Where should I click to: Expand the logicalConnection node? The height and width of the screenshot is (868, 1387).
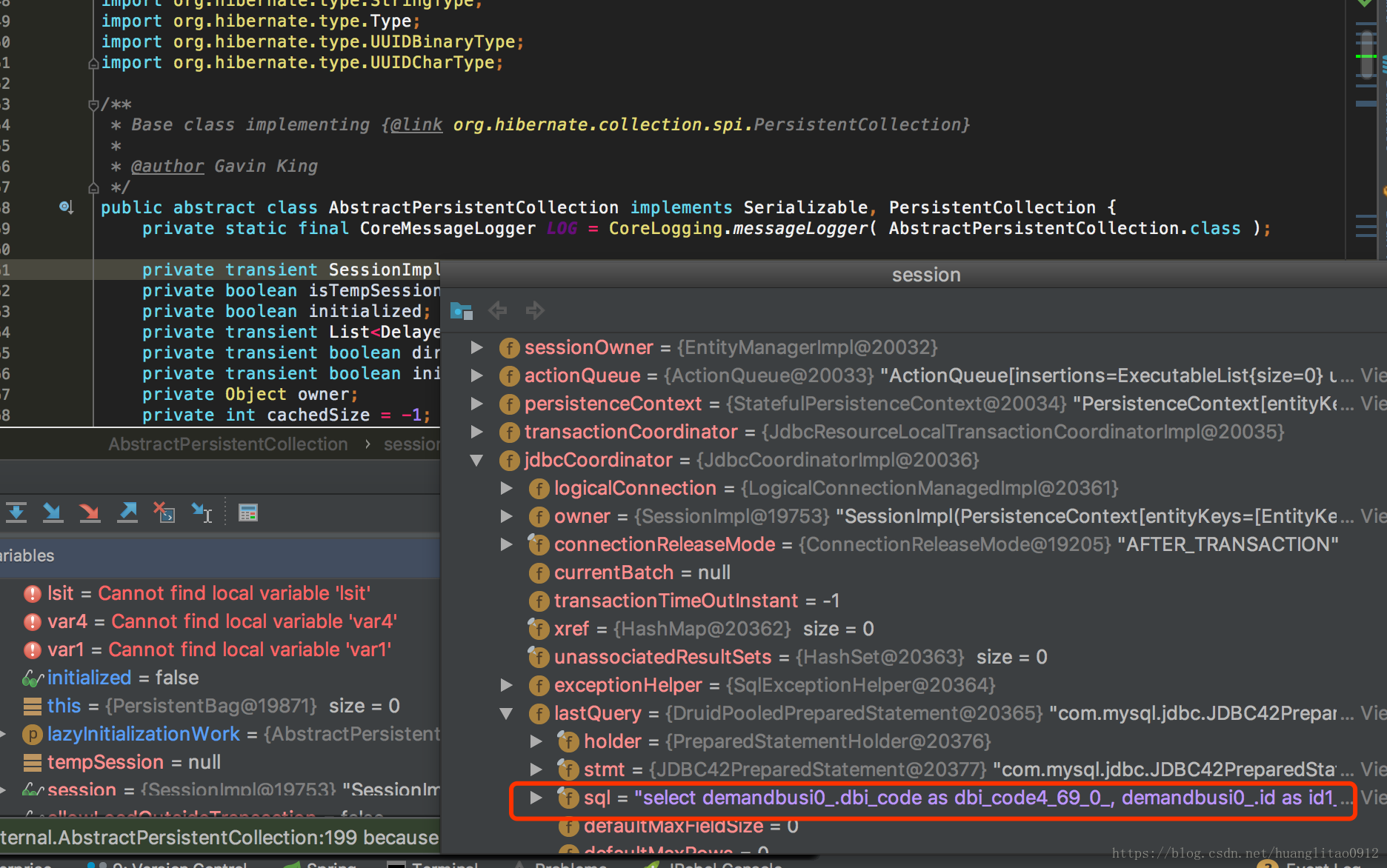point(507,488)
